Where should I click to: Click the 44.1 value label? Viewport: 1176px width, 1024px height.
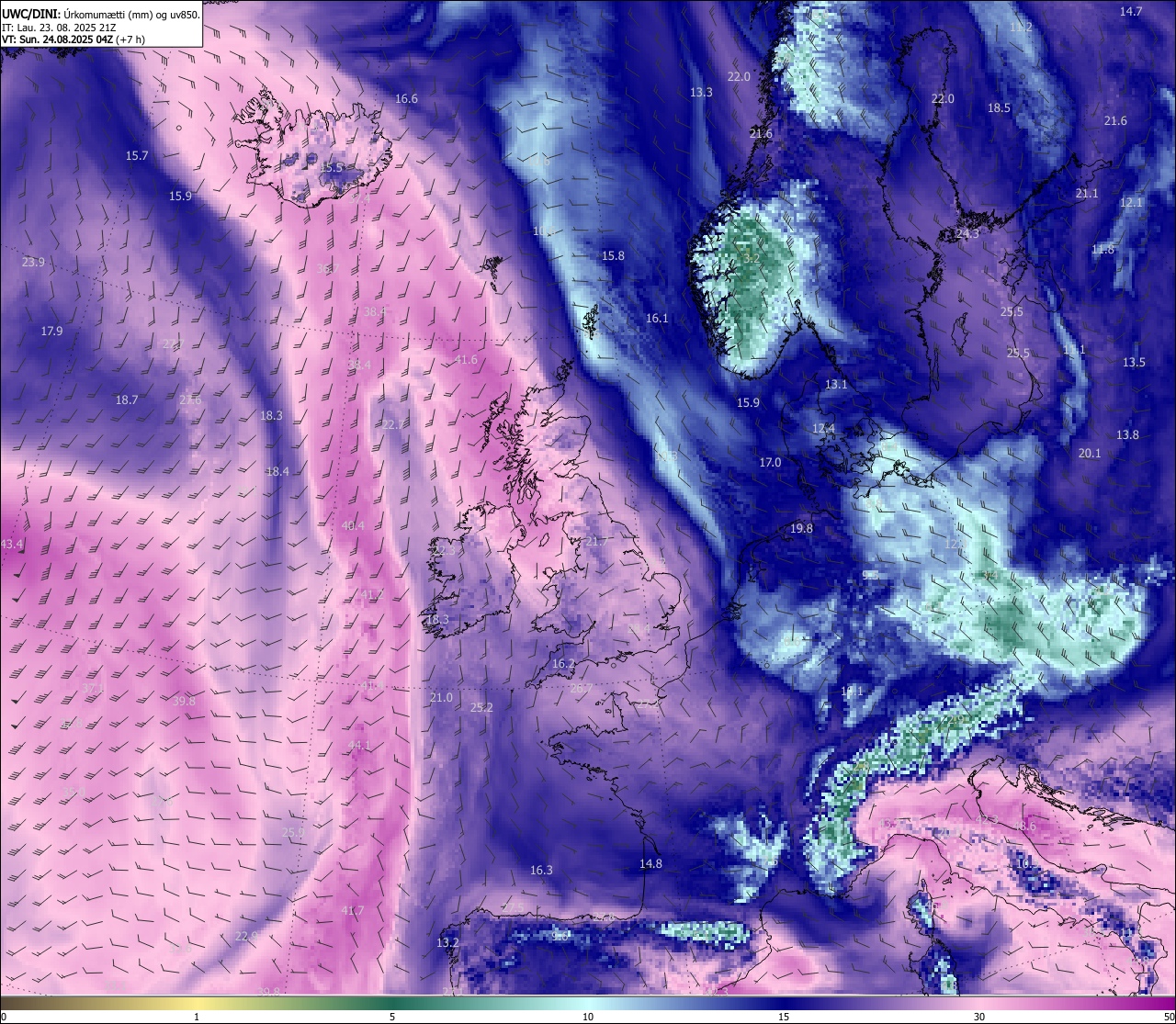(359, 746)
